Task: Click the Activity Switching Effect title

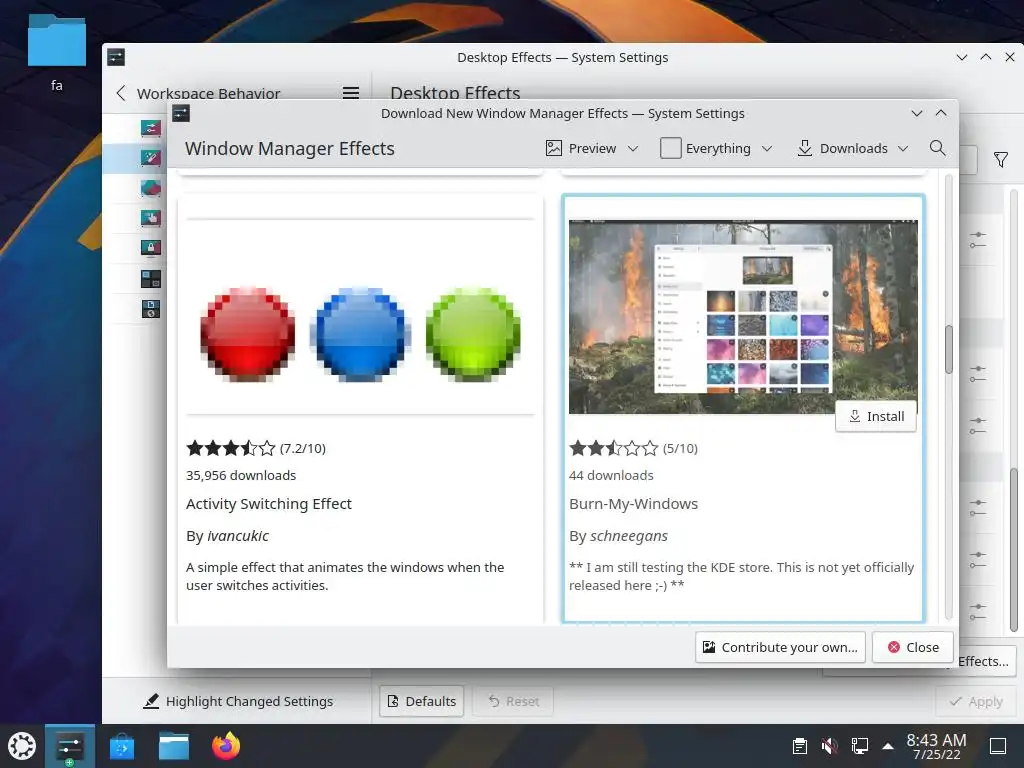Action: tap(268, 504)
